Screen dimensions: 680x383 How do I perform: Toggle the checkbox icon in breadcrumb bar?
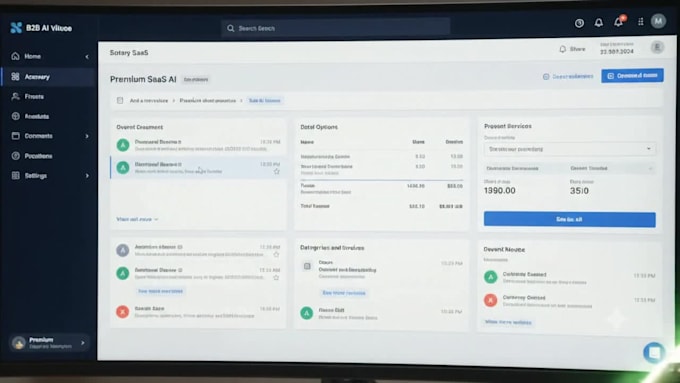pyautogui.click(x=120, y=101)
